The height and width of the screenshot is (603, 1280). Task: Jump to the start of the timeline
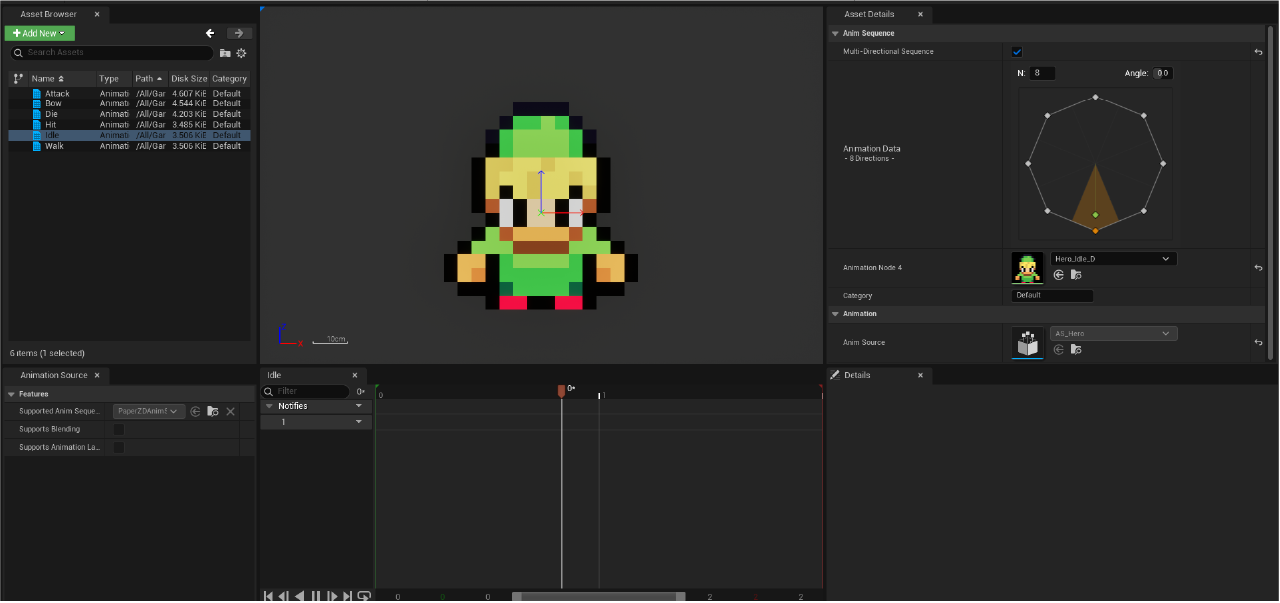tap(268, 596)
